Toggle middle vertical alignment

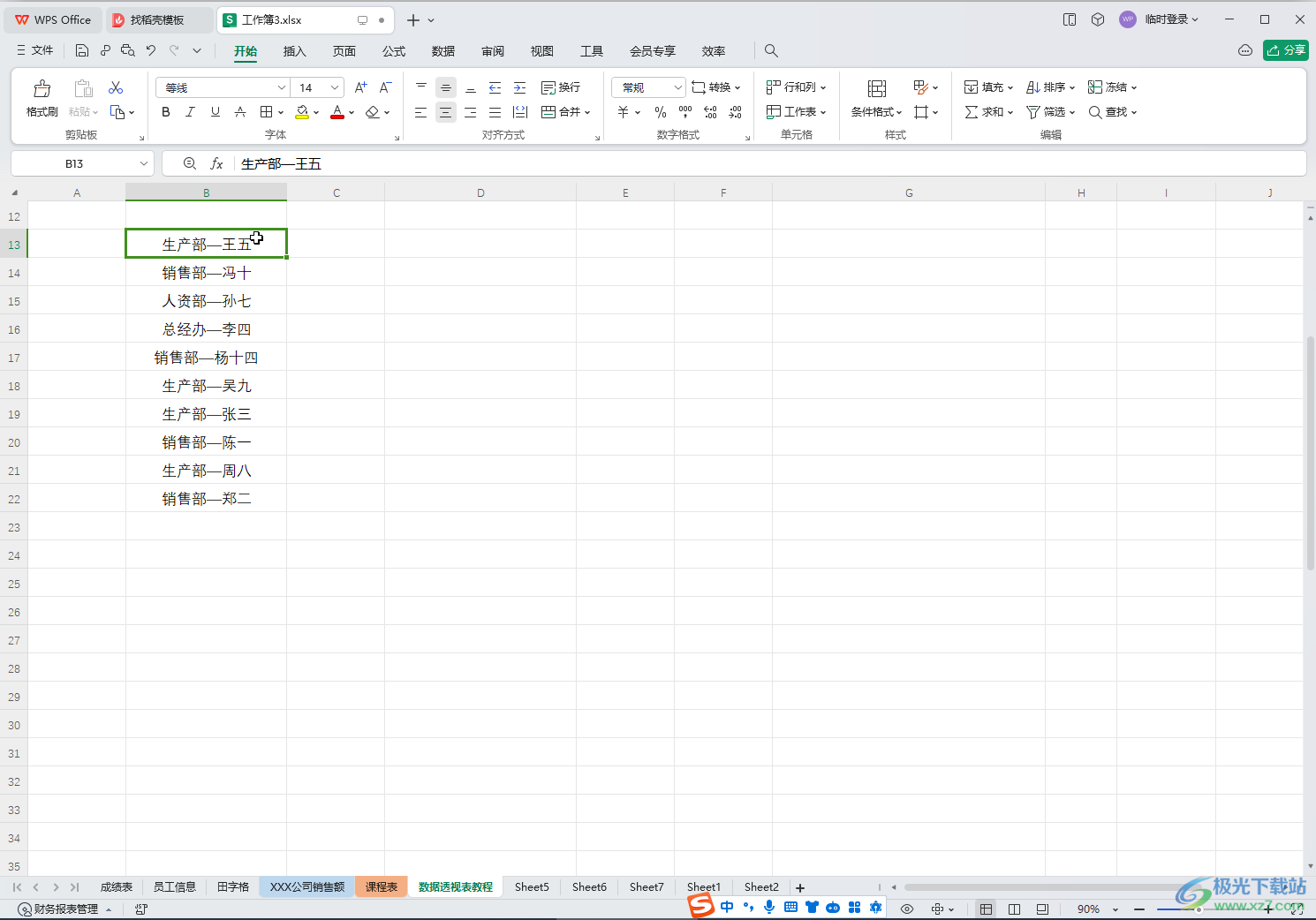pyautogui.click(x=446, y=87)
